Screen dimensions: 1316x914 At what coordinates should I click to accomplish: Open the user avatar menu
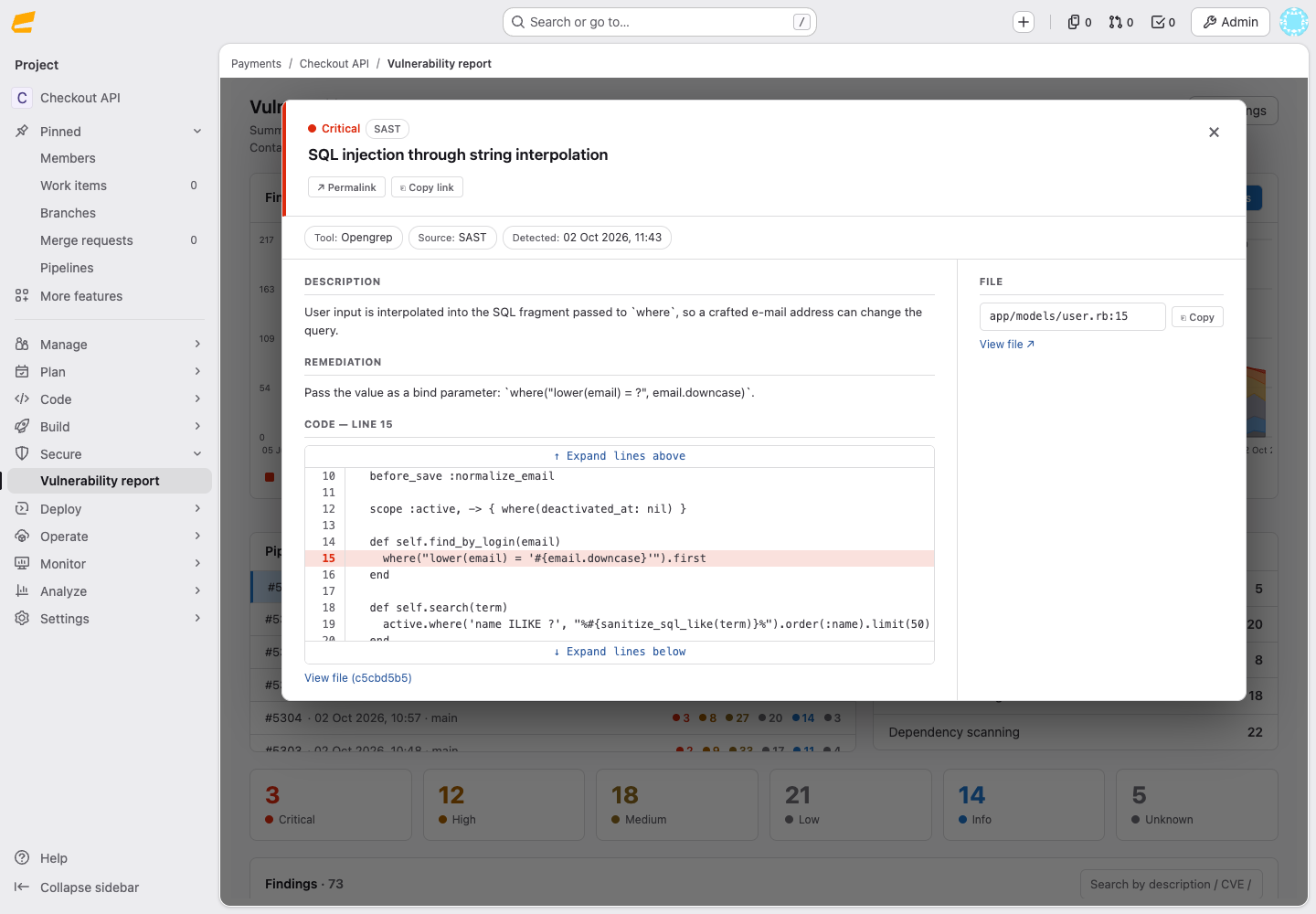pos(1294,22)
